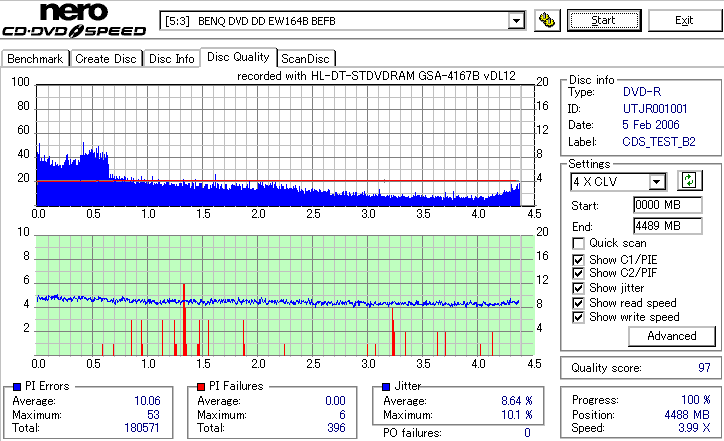This screenshot has width=724, height=441.
Task: Open the Disc Info tab
Action: tap(171, 59)
